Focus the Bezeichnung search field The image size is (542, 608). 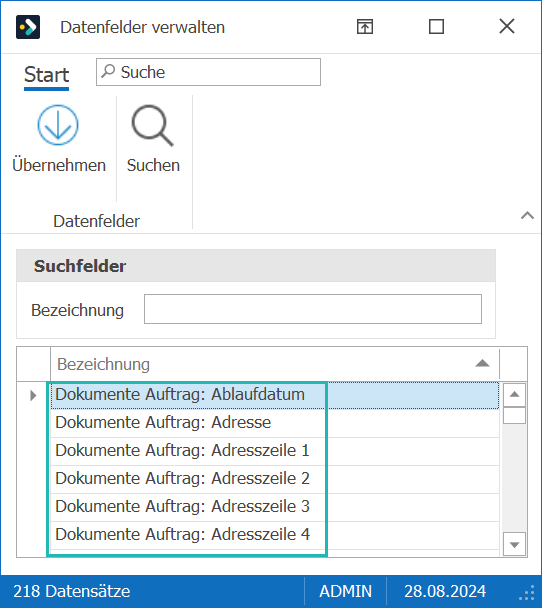click(313, 309)
